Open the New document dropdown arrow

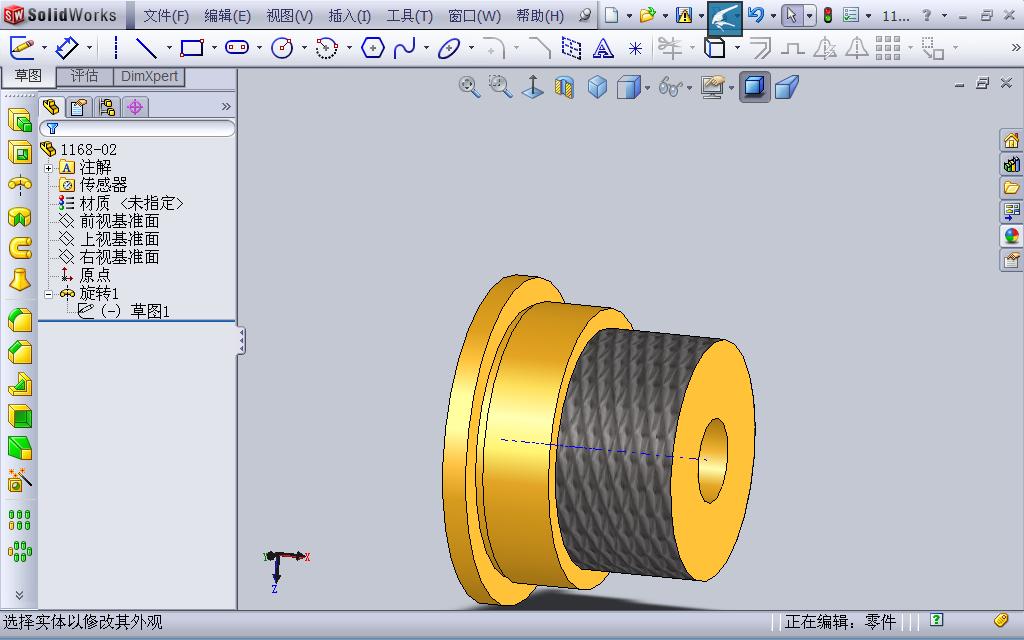tap(630, 16)
